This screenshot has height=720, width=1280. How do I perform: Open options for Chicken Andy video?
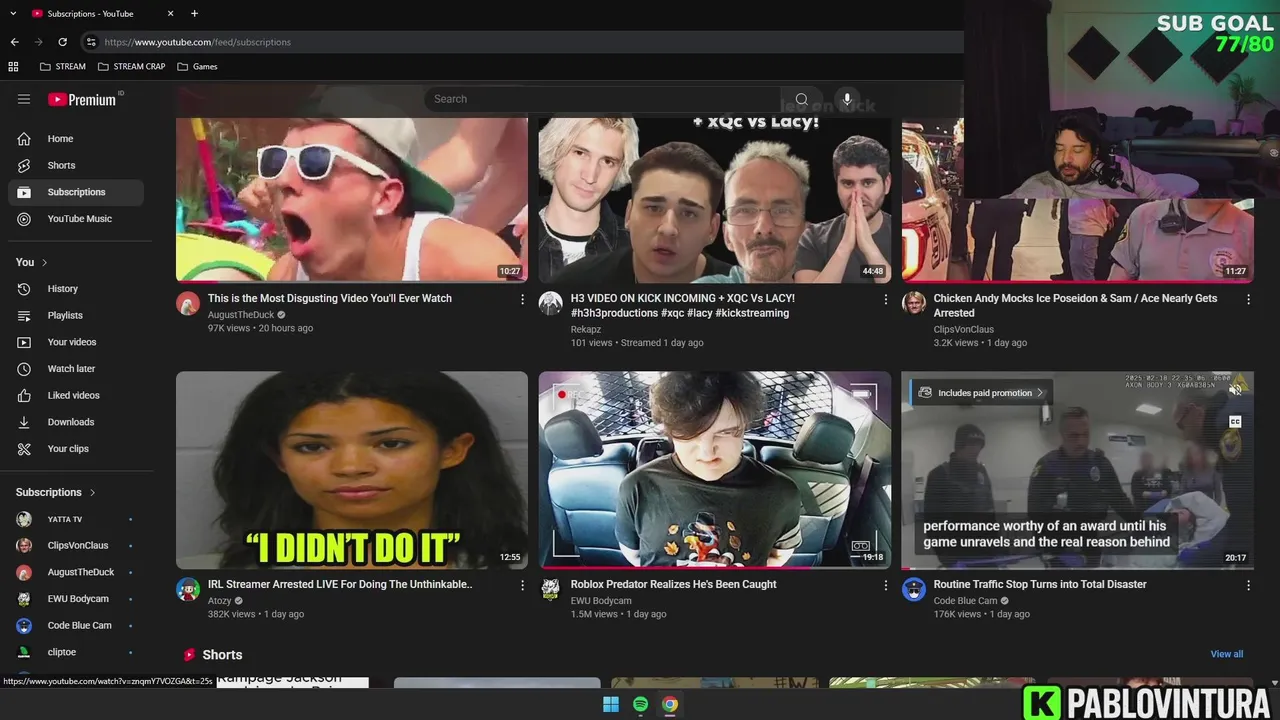[x=1248, y=299]
